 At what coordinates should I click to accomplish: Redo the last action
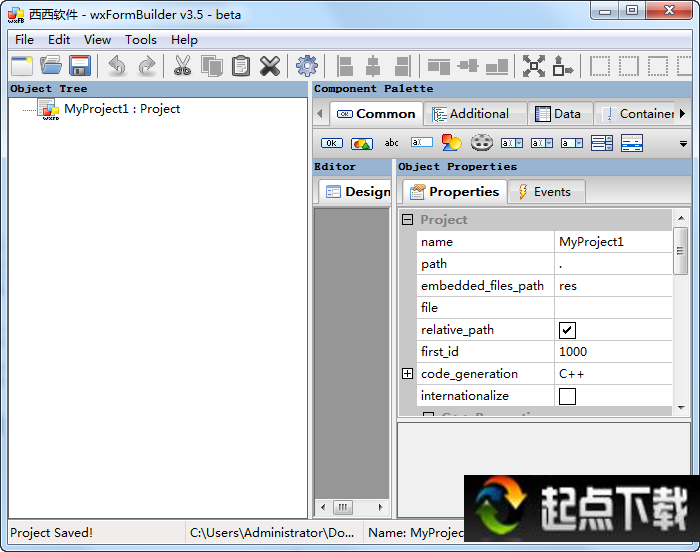click(147, 66)
